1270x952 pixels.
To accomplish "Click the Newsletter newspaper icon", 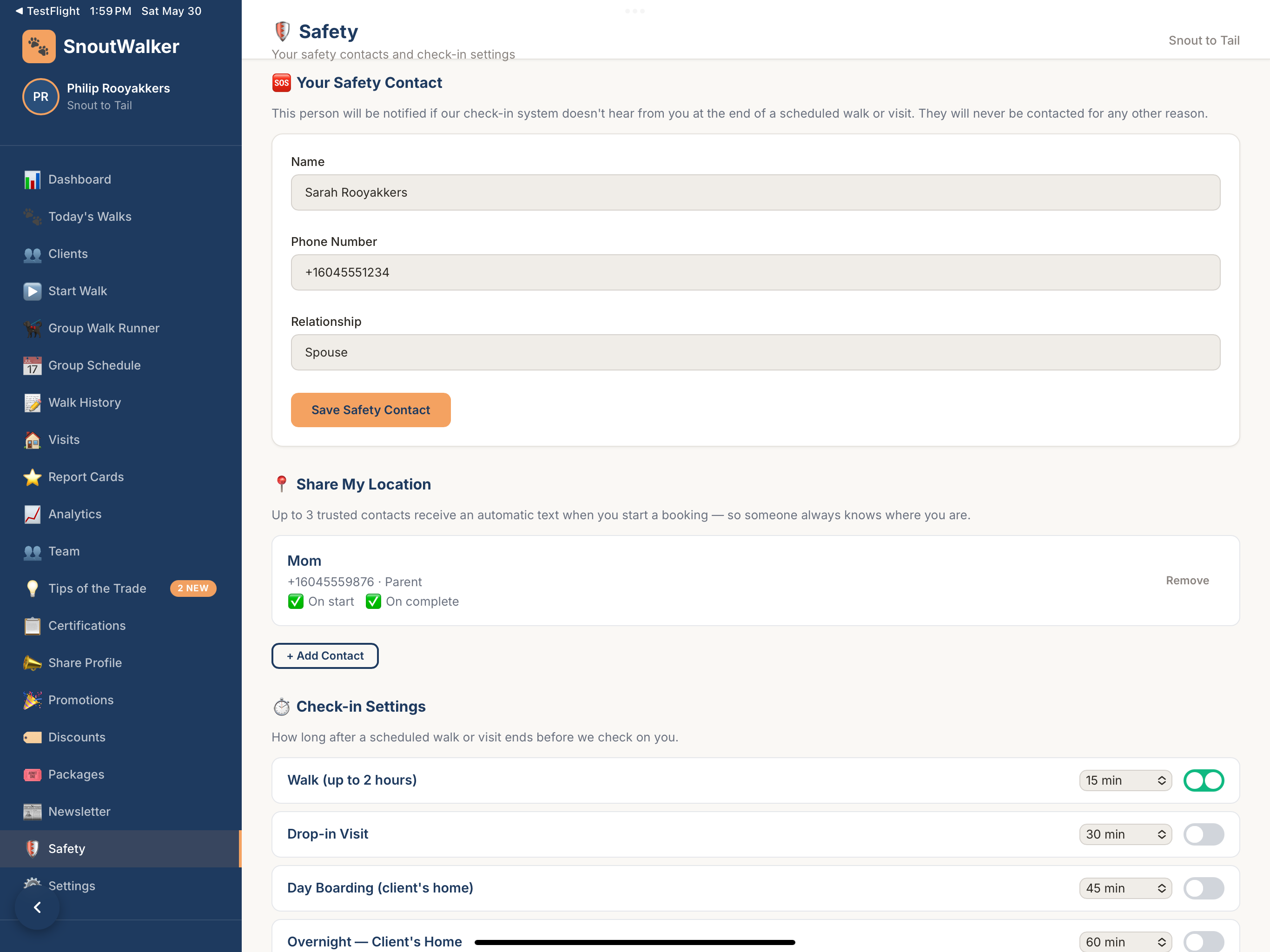I will click(32, 812).
